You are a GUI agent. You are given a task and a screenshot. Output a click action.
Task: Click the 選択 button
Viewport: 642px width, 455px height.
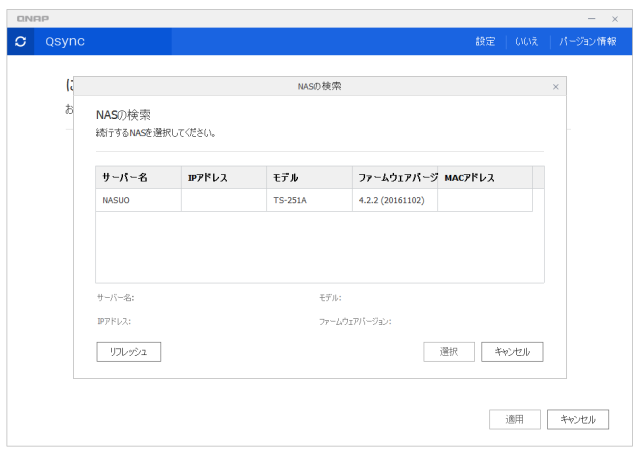click(449, 352)
